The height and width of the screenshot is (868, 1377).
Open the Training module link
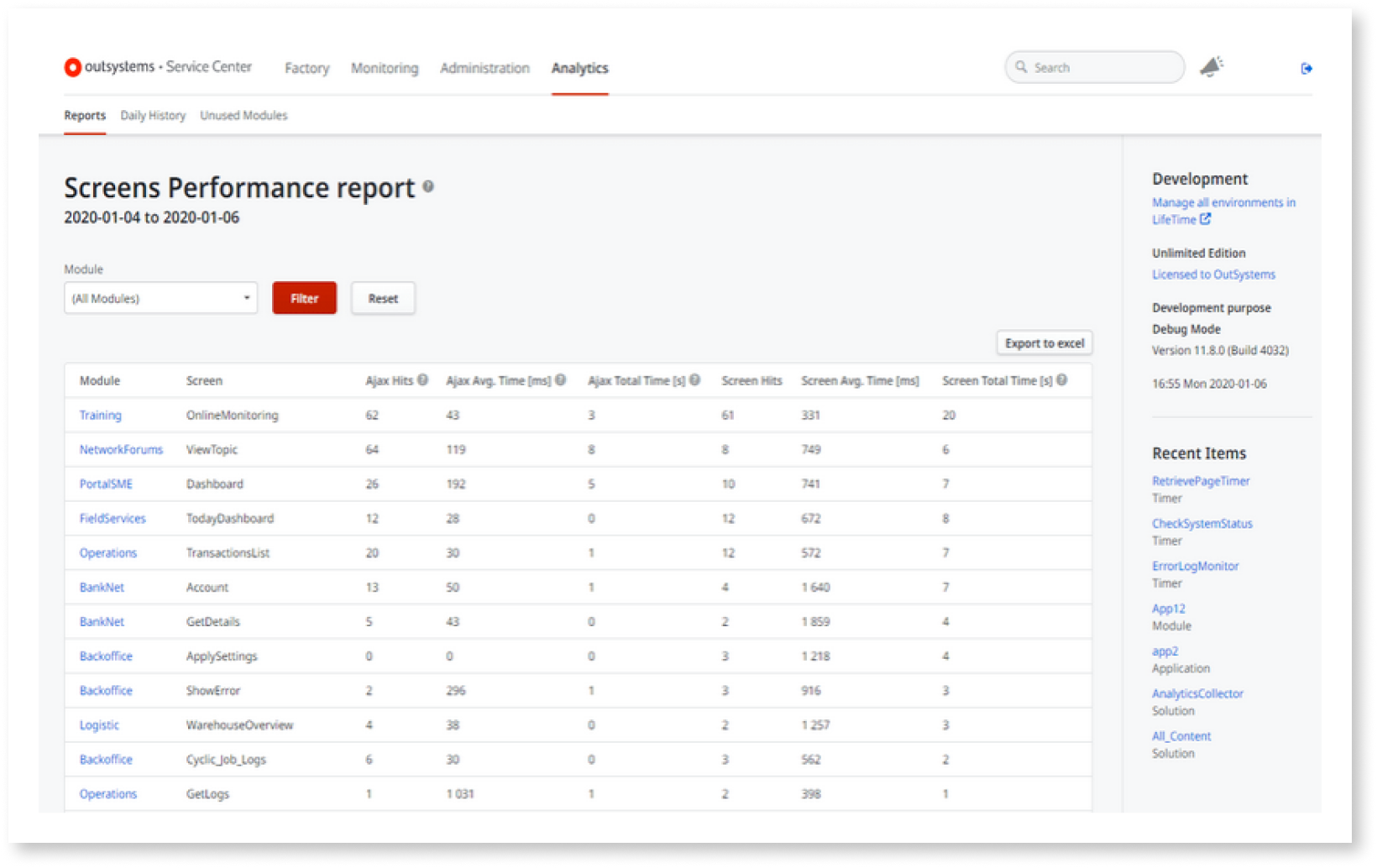point(100,415)
